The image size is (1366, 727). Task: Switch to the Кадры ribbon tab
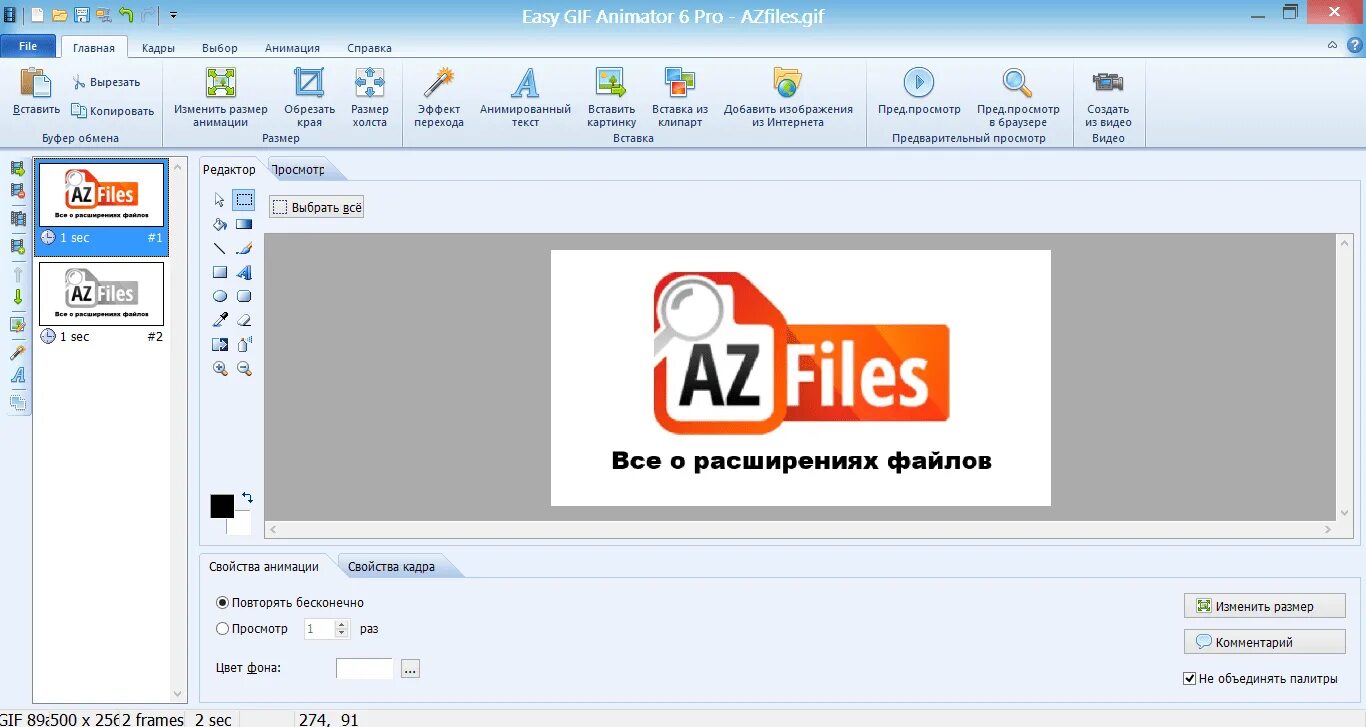tap(158, 48)
